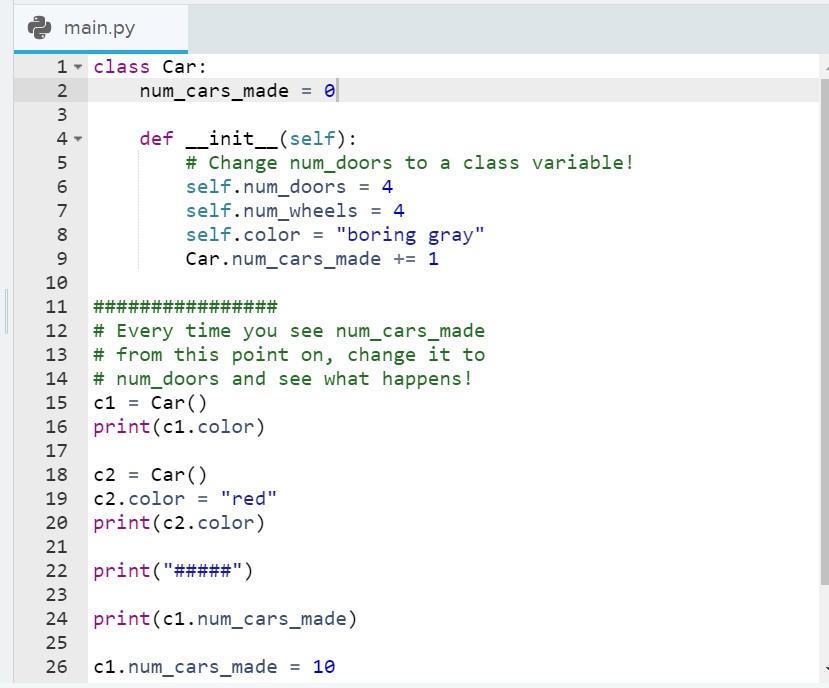Click print(c1.color) on line 16
Image resolution: width=829 pixels, height=688 pixels.
click(x=178, y=426)
